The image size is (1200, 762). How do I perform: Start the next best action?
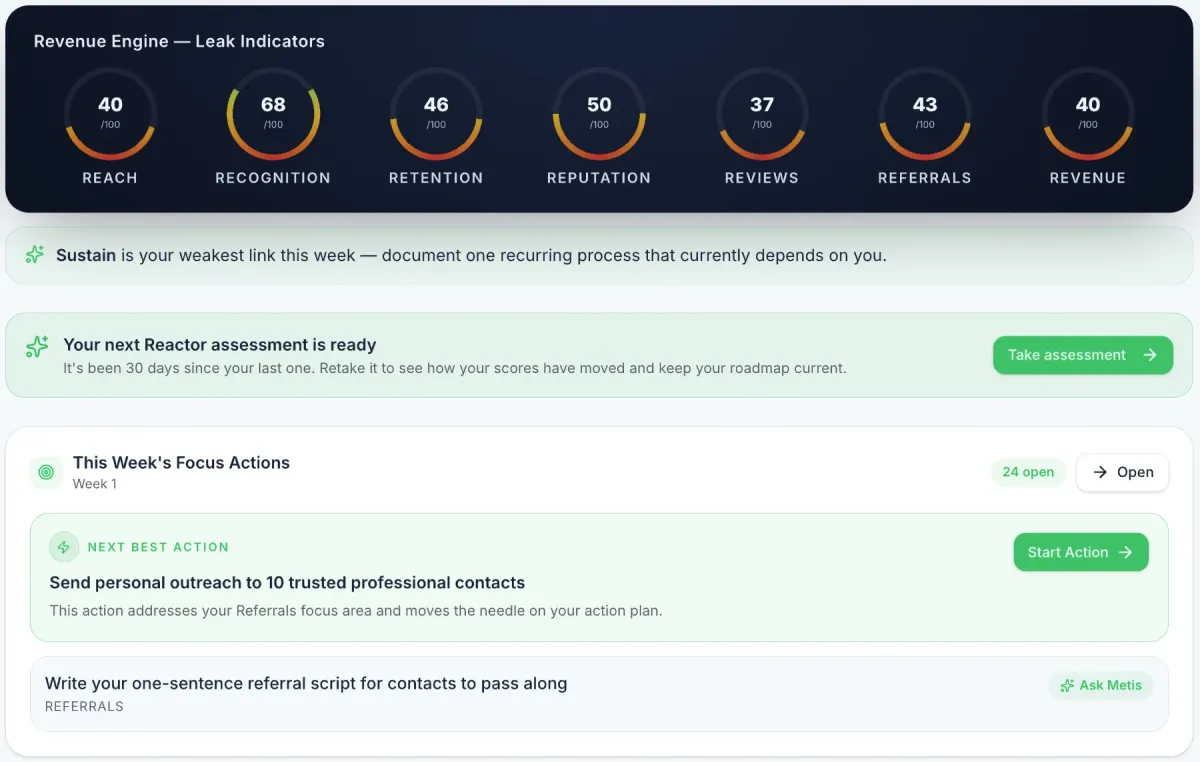[x=1081, y=552]
